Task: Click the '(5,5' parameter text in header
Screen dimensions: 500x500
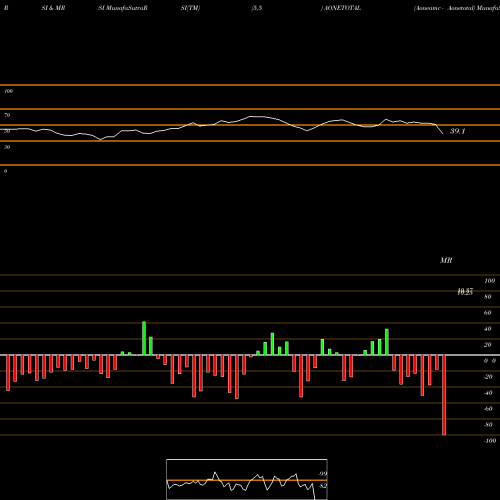Action: (x=257, y=8)
